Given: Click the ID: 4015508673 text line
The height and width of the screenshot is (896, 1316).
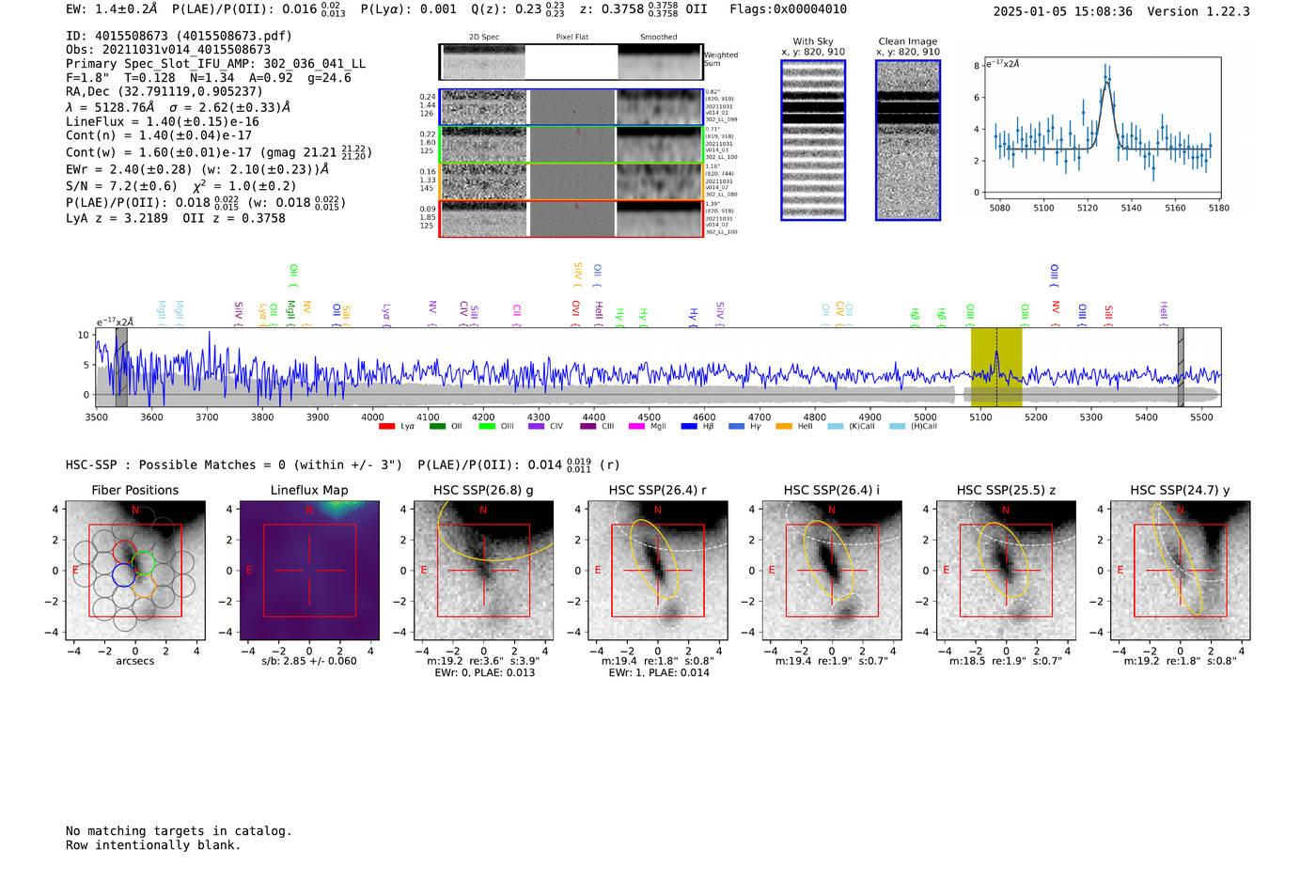Looking at the screenshot, I should click(179, 36).
